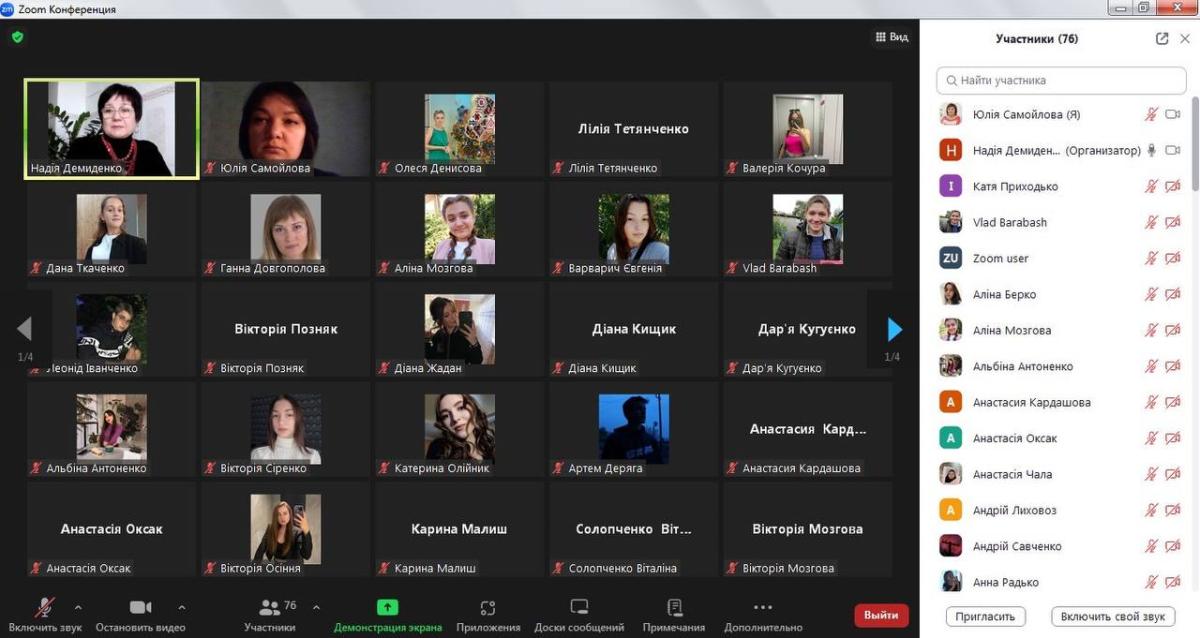This screenshot has width=1200, height=638.
Task: Pop out the participants panel
Action: pos(1161,39)
